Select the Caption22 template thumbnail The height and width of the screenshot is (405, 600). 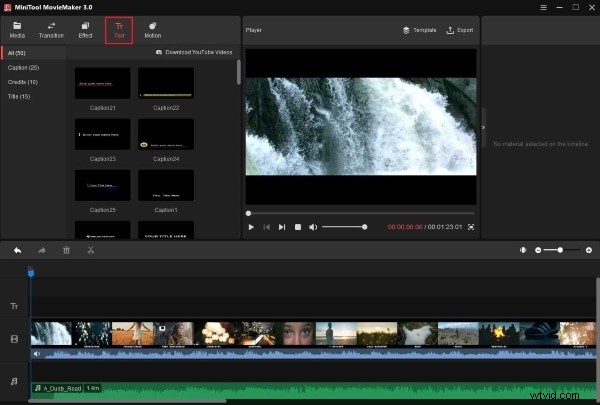click(x=166, y=83)
